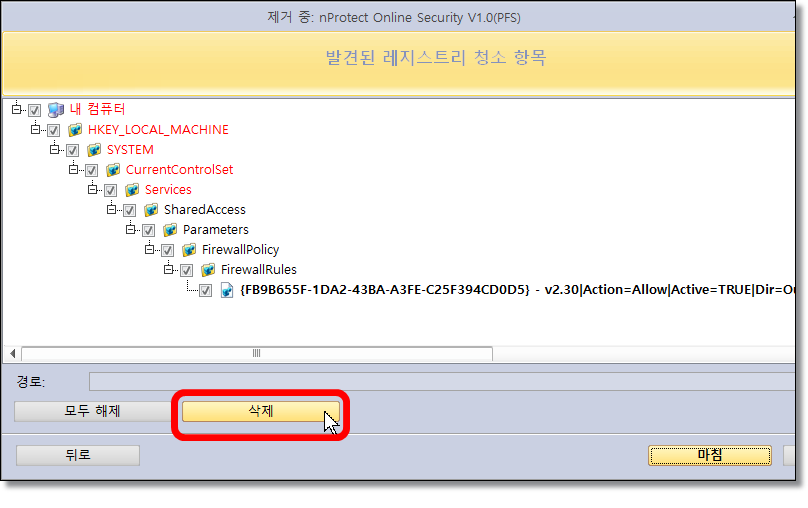Uncheck the 내 컴퓨터 checkbox
Image resolution: width=808 pixels, height=508 pixels.
click(x=35, y=110)
